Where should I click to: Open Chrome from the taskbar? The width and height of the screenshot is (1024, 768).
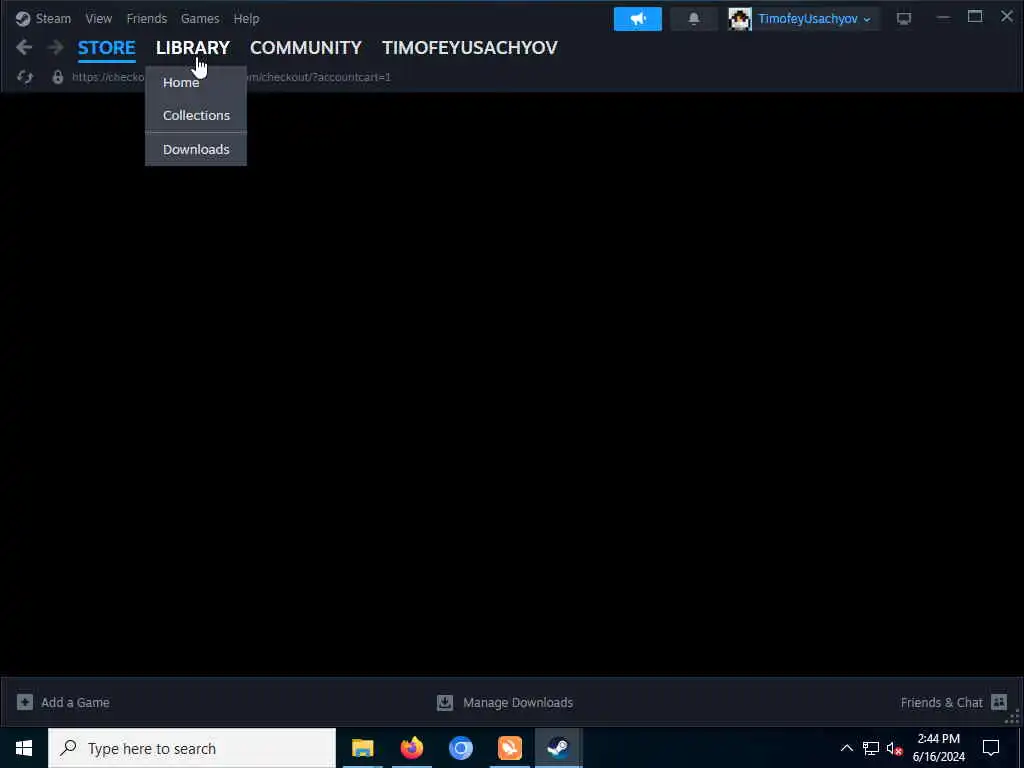pos(460,748)
